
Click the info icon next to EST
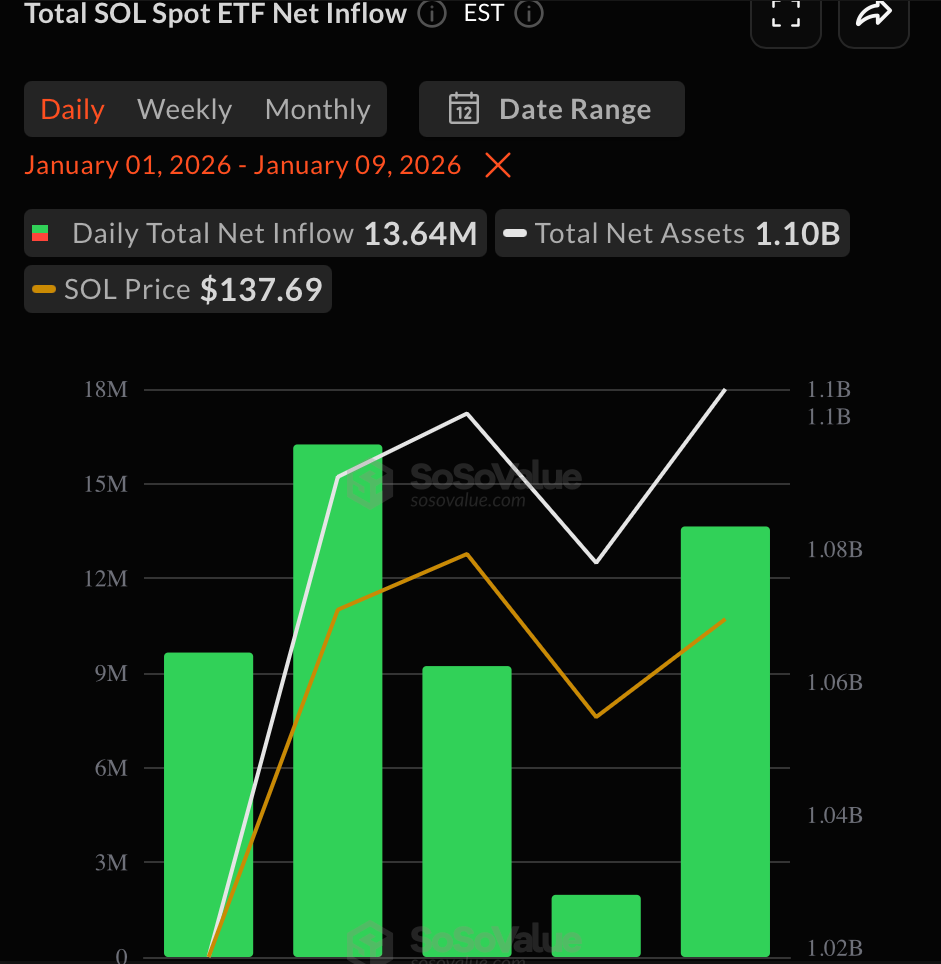[x=529, y=14]
